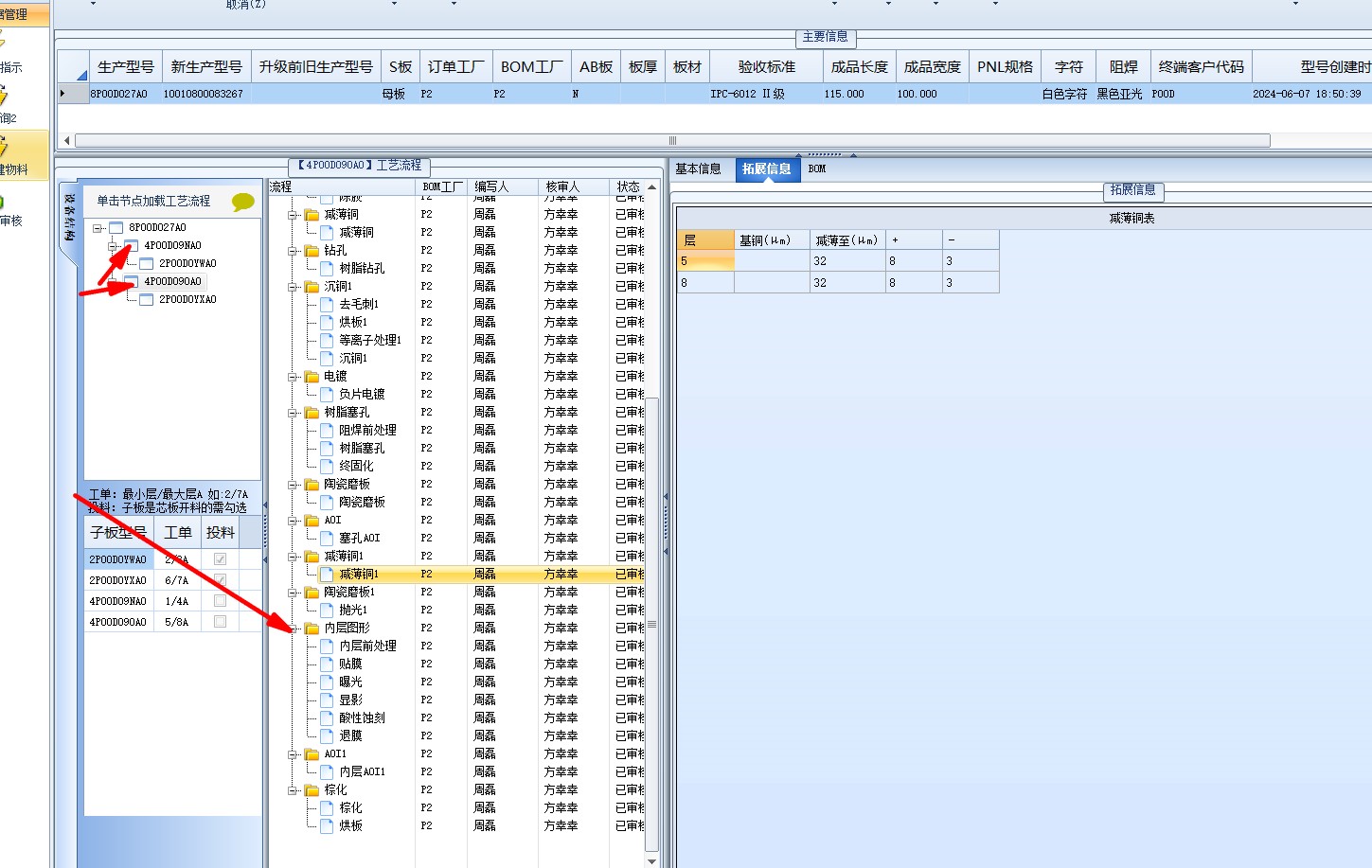Image resolution: width=1372 pixels, height=868 pixels.
Task: Click the 减薄至 cell in layer 5 row
Action: tap(847, 261)
